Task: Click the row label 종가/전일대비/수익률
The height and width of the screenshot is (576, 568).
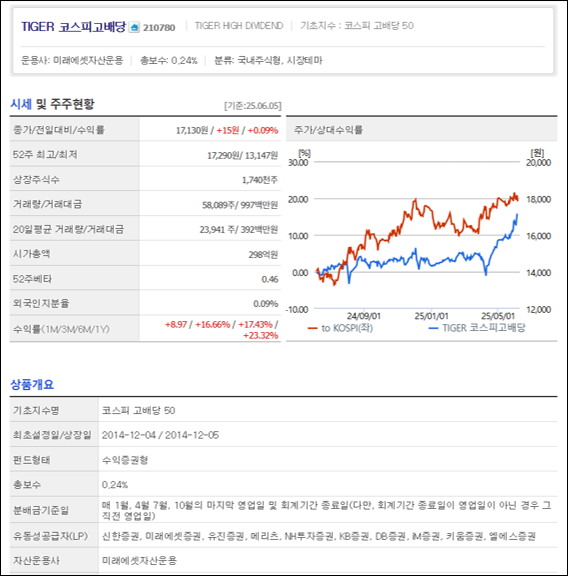Action: 59,130
